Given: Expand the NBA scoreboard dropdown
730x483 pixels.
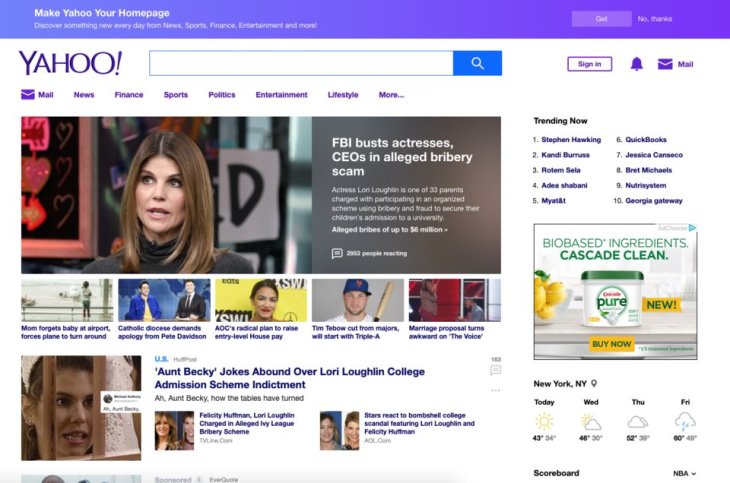Looking at the screenshot, I should pos(685,473).
